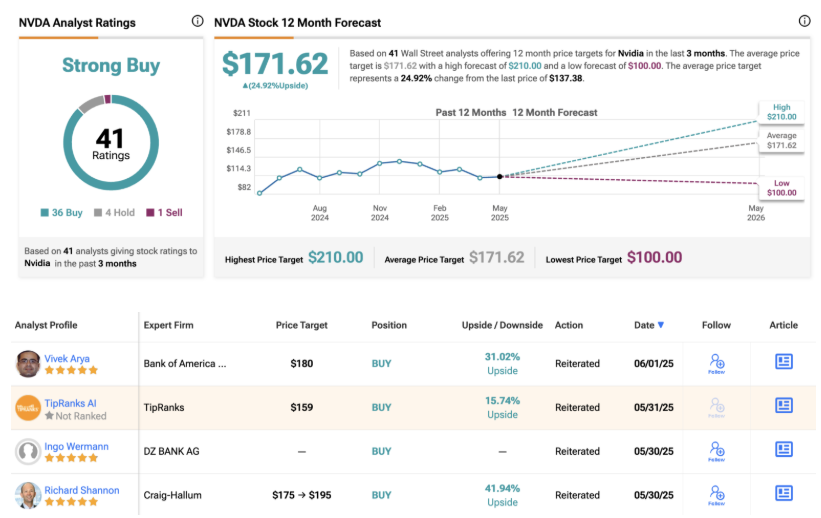Click the Follow column header
Viewport: 821px width, 518px height.
click(716, 325)
